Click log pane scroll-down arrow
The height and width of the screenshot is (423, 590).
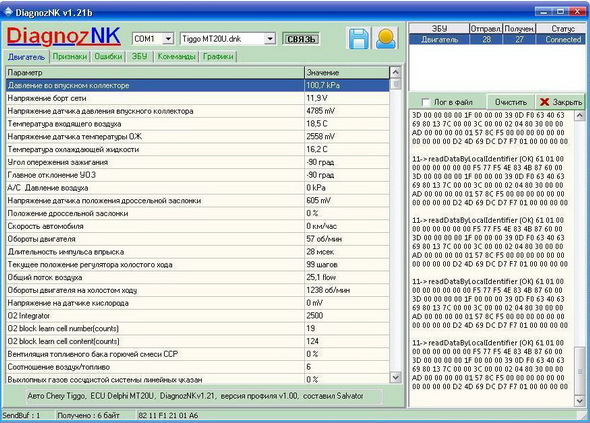click(x=579, y=401)
